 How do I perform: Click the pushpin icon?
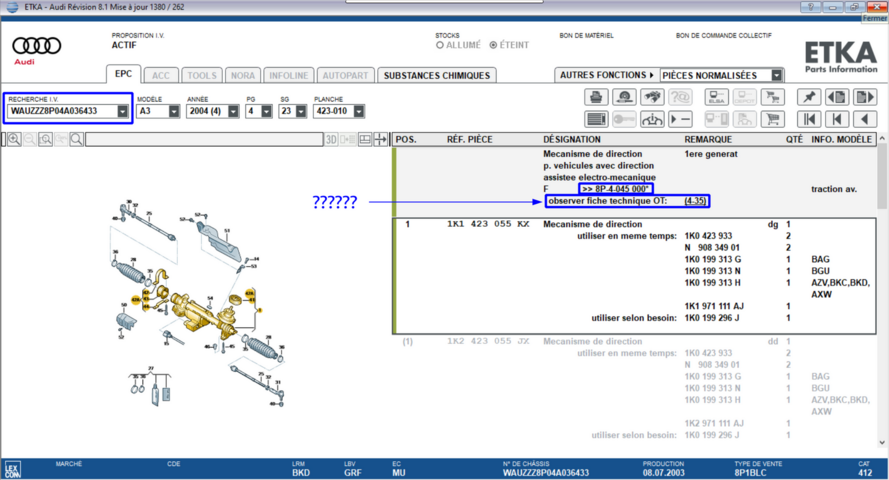click(809, 97)
